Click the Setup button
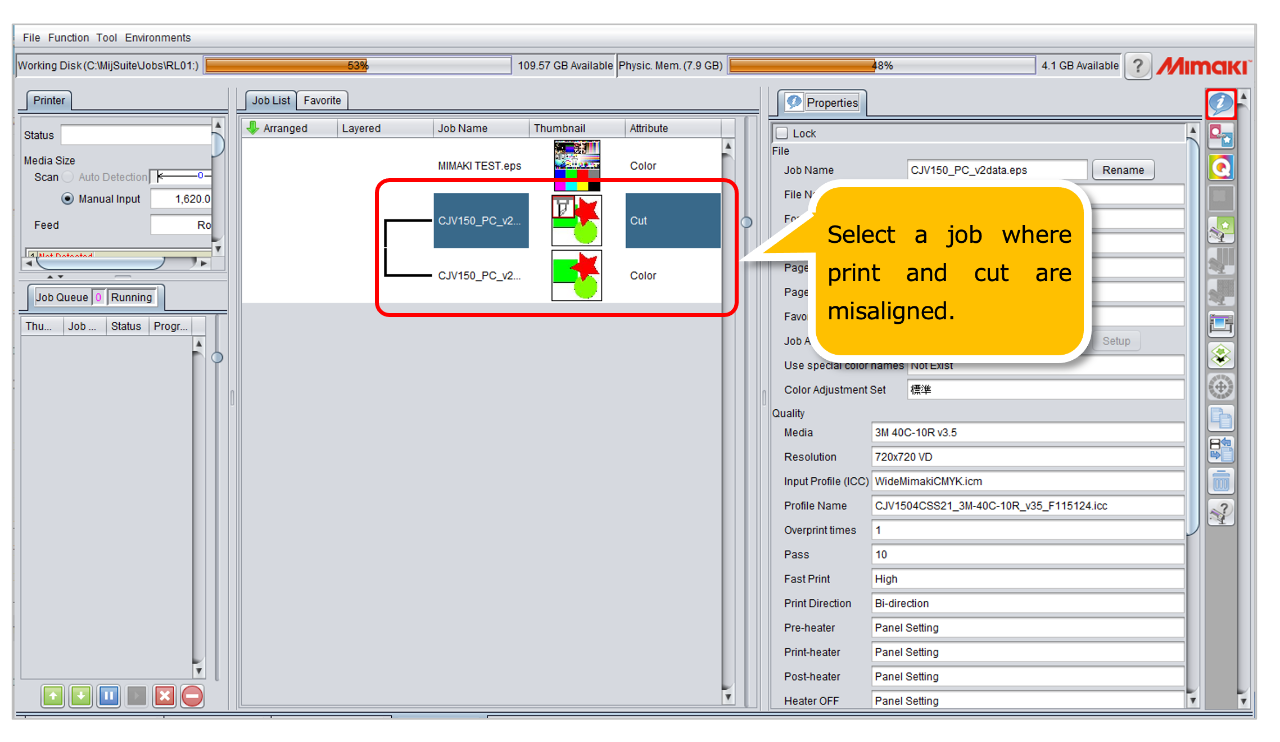The width and height of the screenshot is (1280, 742). pyautogui.click(x=1116, y=341)
